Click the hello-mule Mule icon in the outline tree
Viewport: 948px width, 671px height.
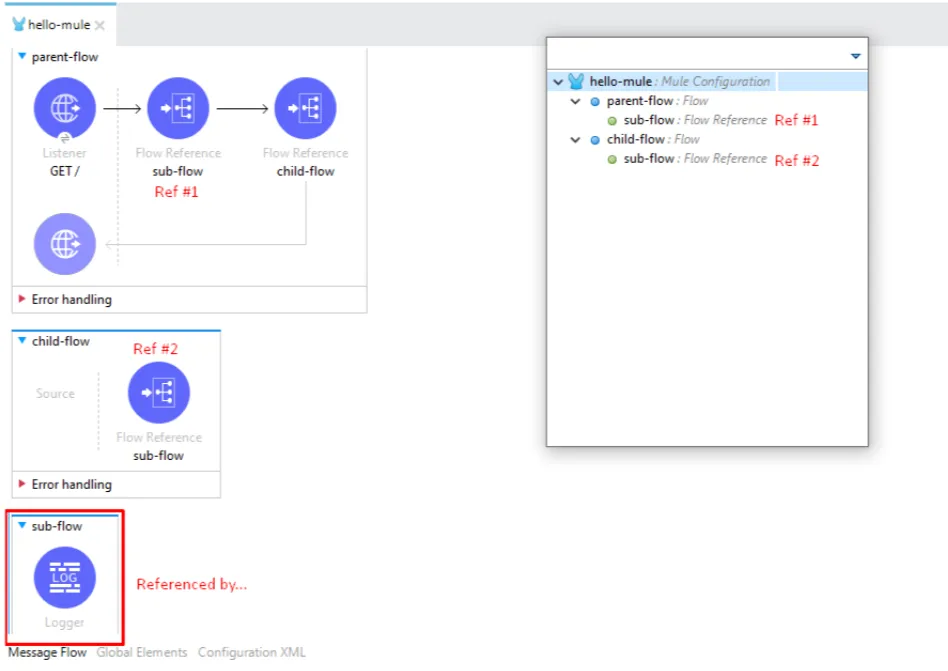coord(576,81)
